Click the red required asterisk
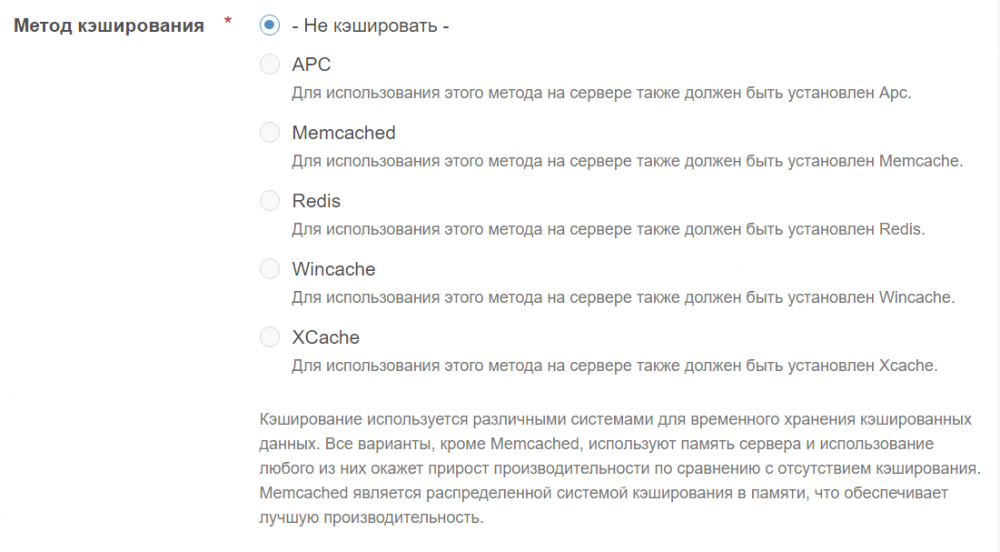Screen dimensions: 1000x552 pos(228,22)
